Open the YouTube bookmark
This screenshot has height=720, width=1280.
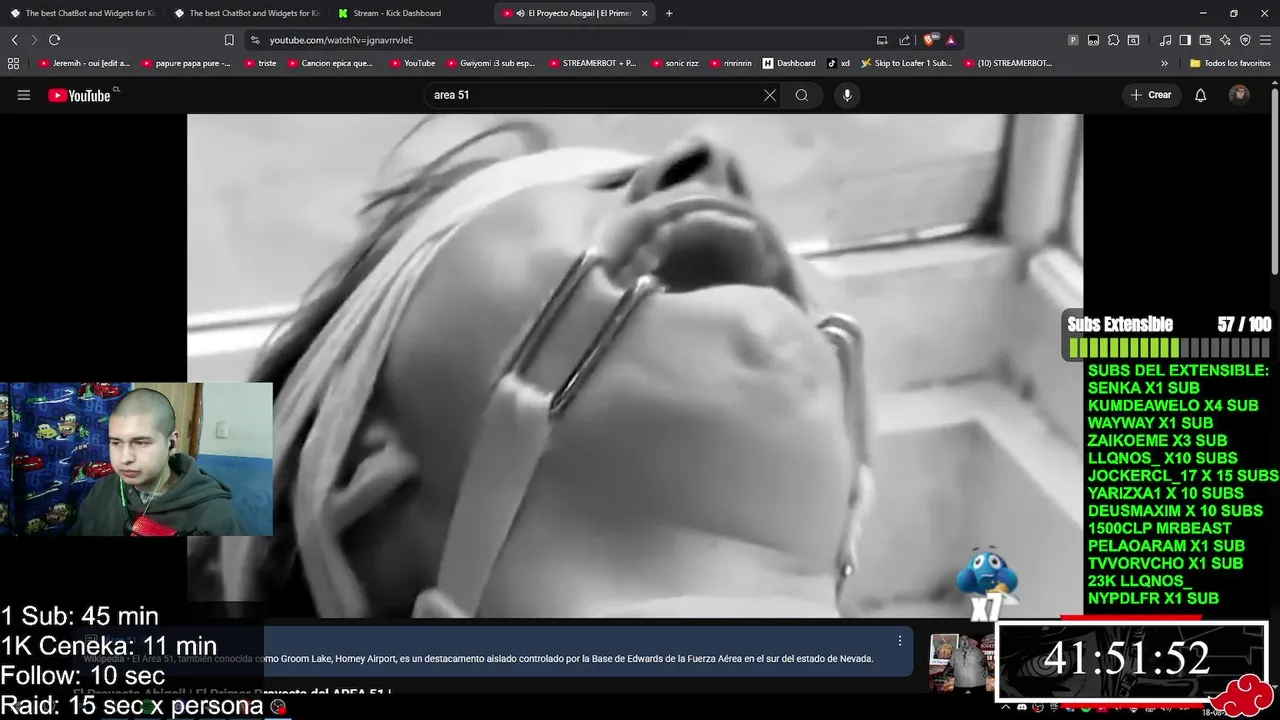coord(412,63)
